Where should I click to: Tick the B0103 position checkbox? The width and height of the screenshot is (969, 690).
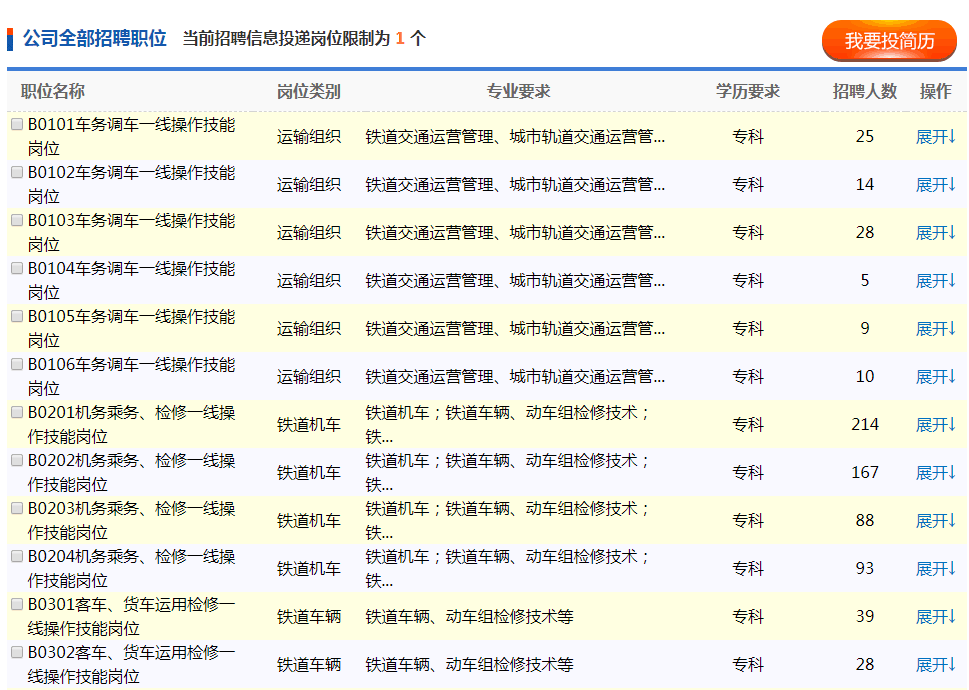click(17, 221)
